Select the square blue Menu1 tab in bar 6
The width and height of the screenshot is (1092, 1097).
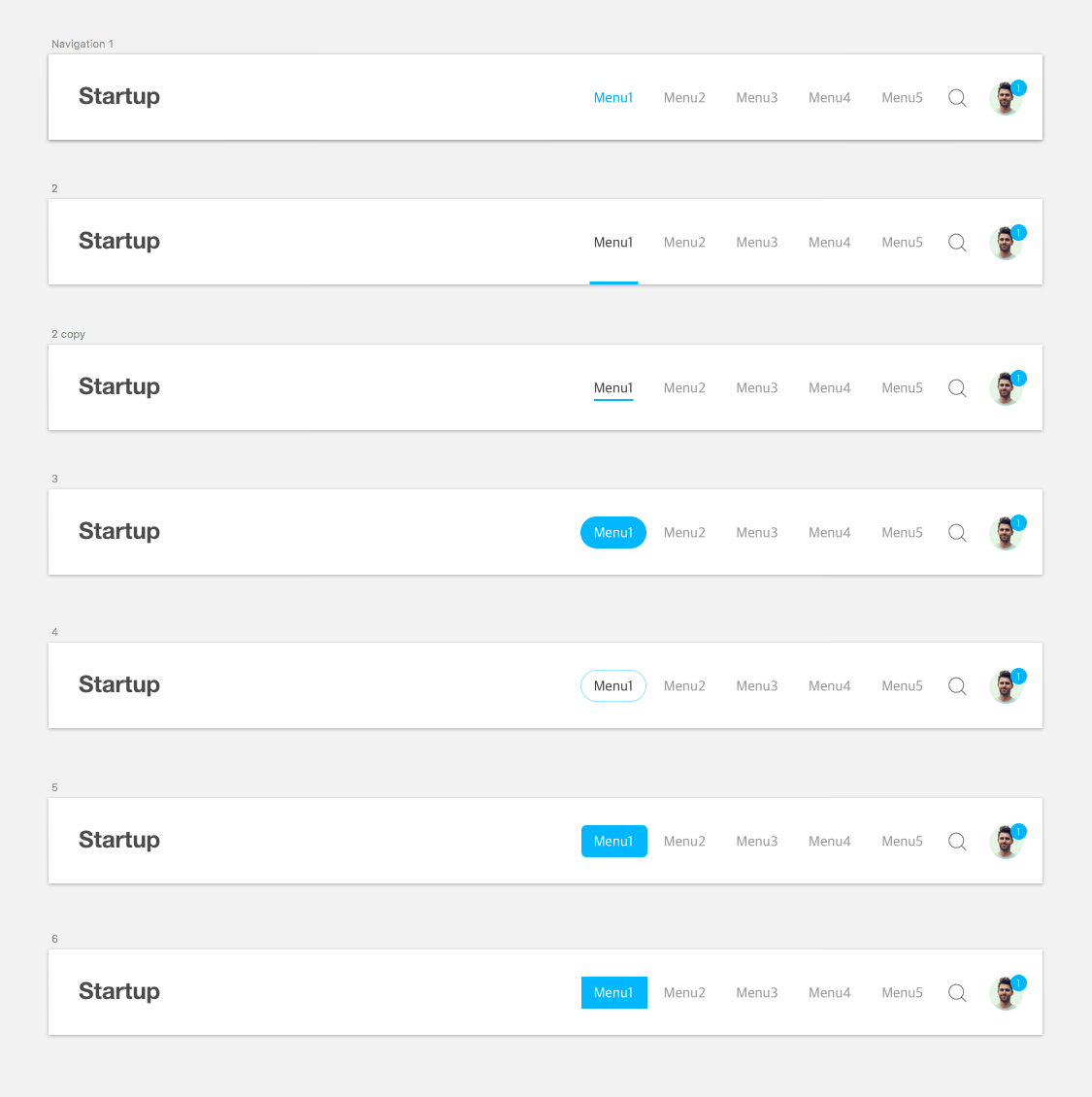(x=613, y=993)
